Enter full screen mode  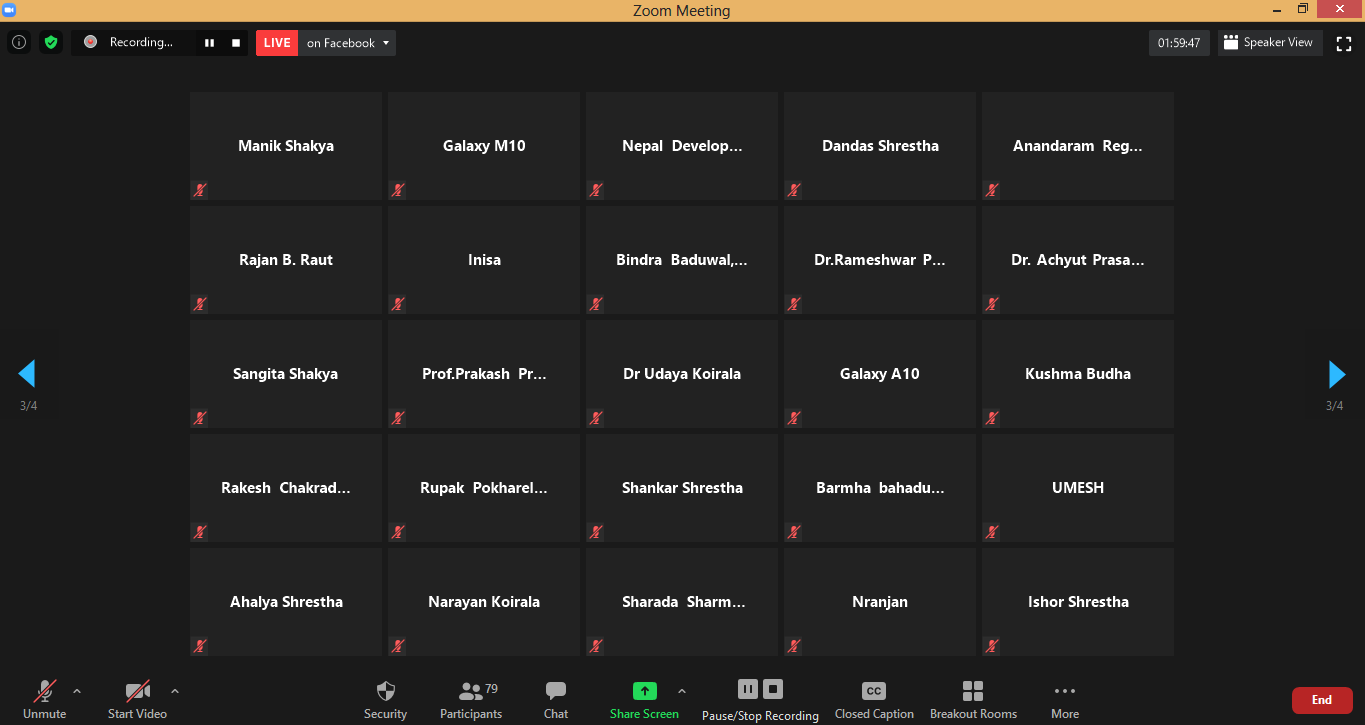[1344, 43]
